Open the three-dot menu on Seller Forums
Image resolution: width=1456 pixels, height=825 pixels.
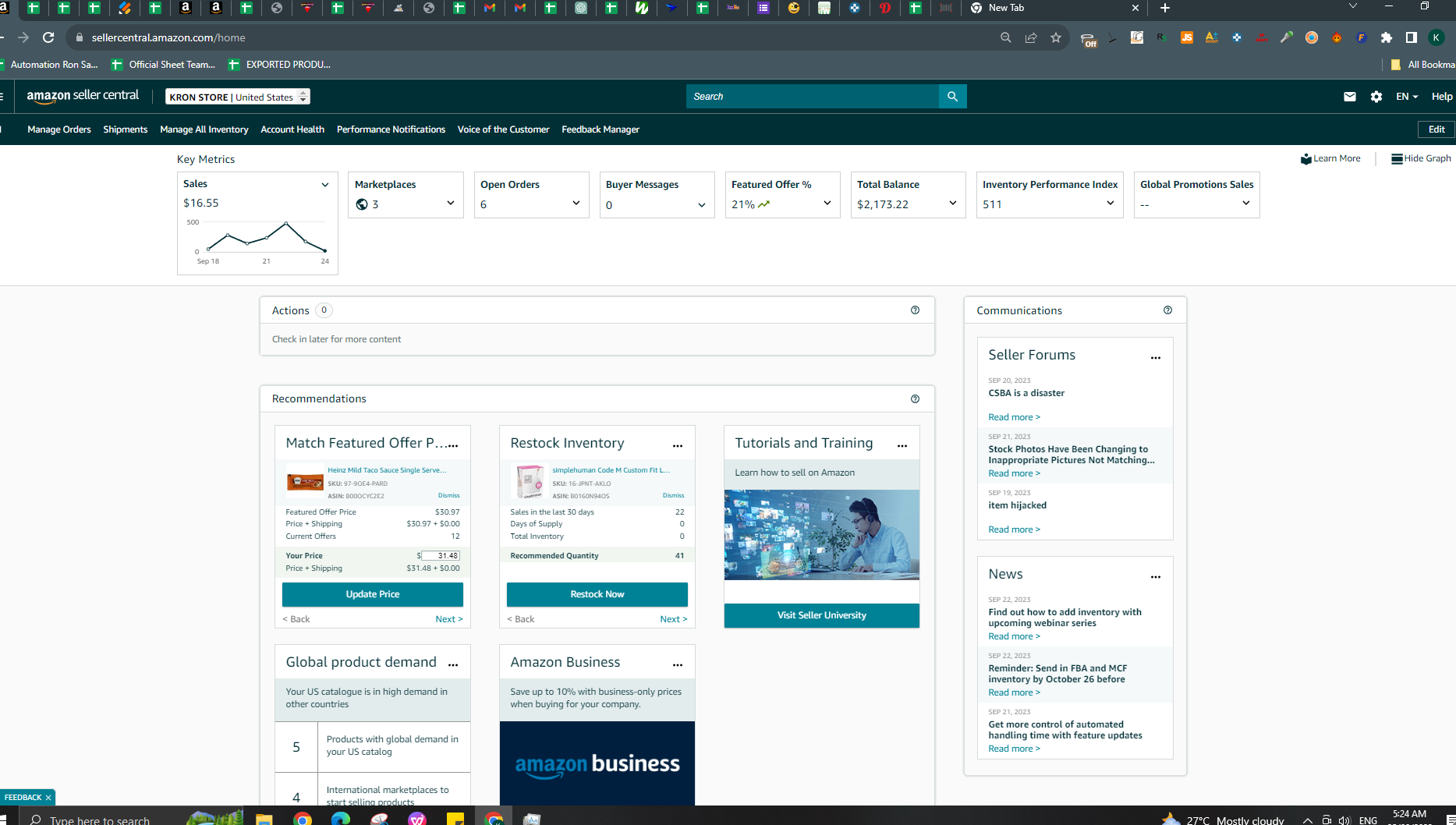[1156, 358]
